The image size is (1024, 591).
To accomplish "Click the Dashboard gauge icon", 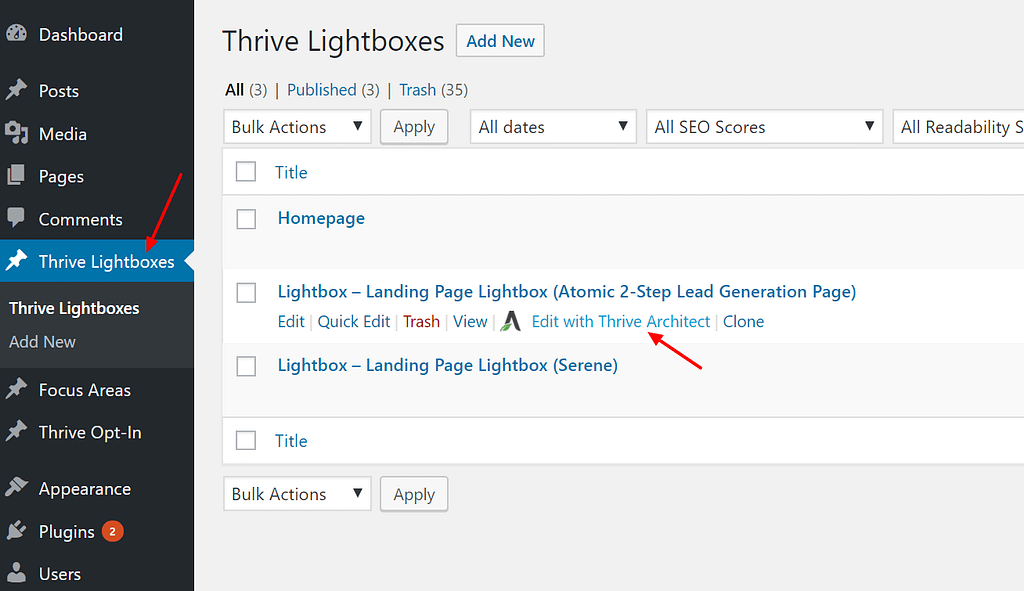I will [x=16, y=34].
